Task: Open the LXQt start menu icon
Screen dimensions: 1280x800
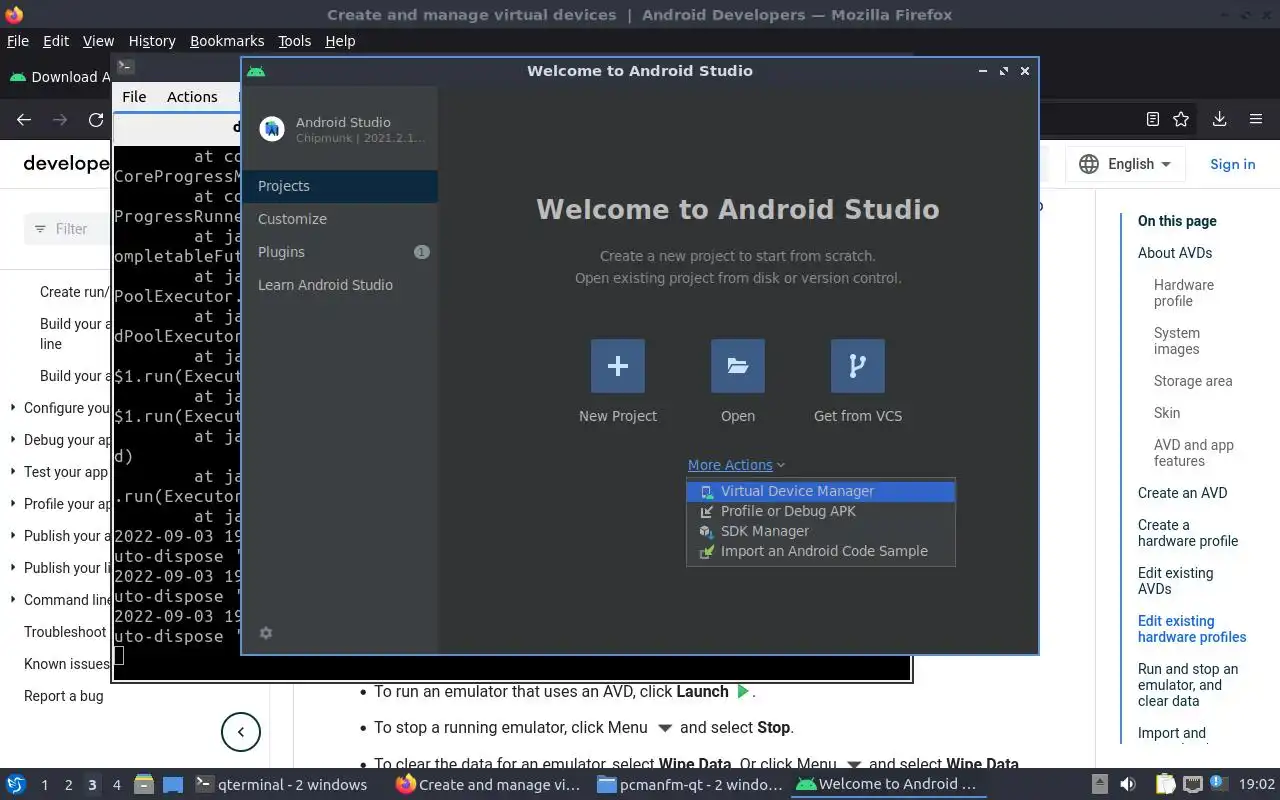Action: tap(16, 784)
